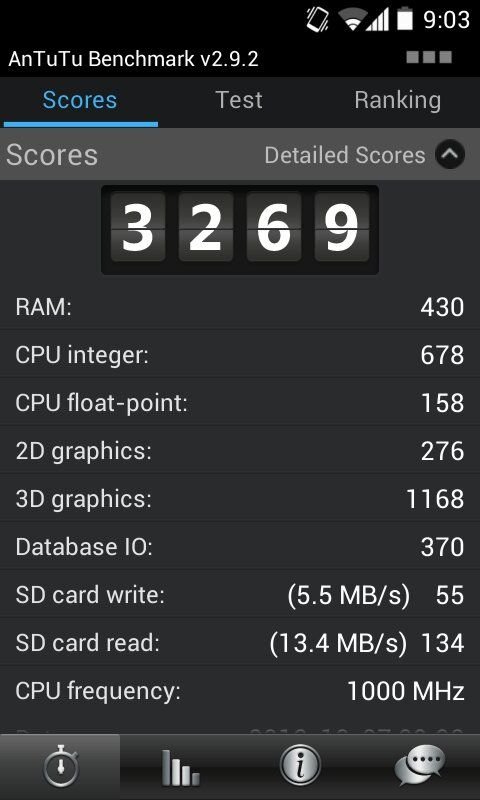Select the 3D graphics score row
The height and width of the screenshot is (800, 480).
[x=240, y=499]
